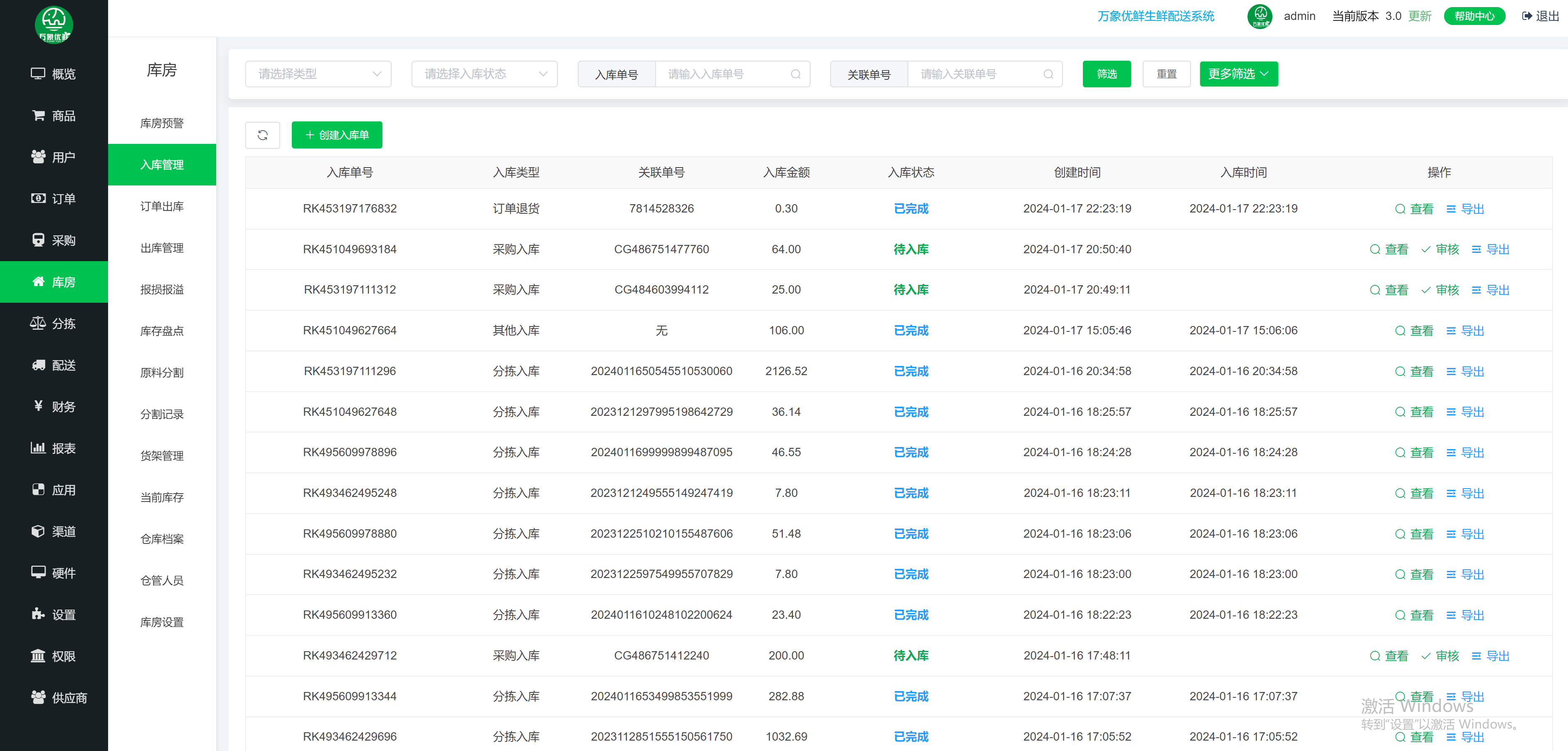Open 库存盘点 submenu item

pyautogui.click(x=162, y=331)
